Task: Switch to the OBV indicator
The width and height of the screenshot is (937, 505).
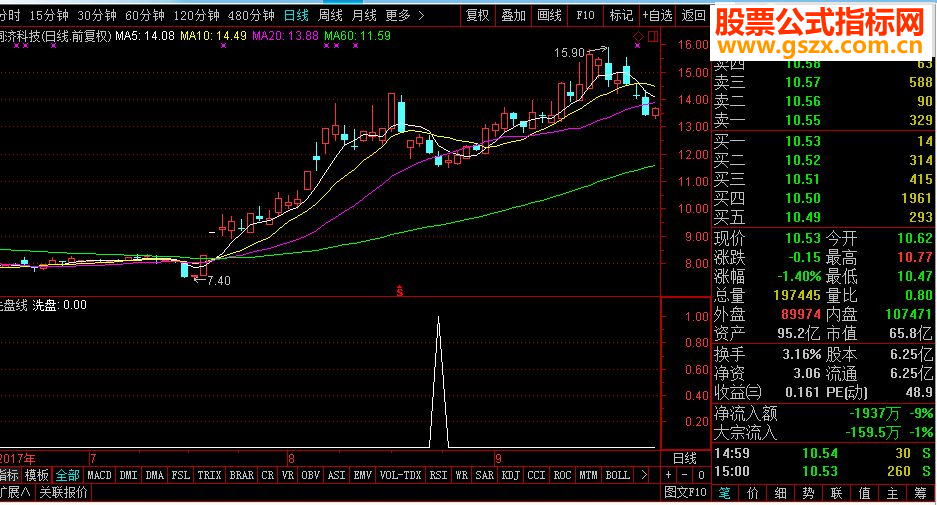Action: coord(310,476)
